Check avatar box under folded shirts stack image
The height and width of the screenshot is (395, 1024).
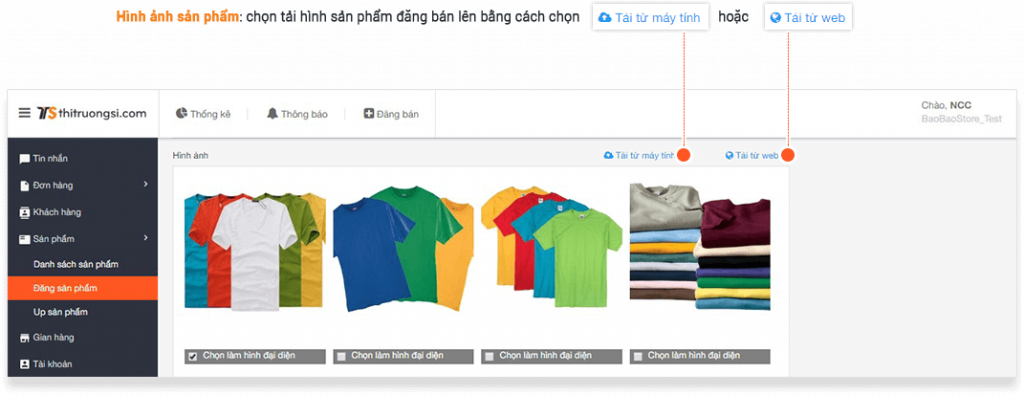point(637,356)
